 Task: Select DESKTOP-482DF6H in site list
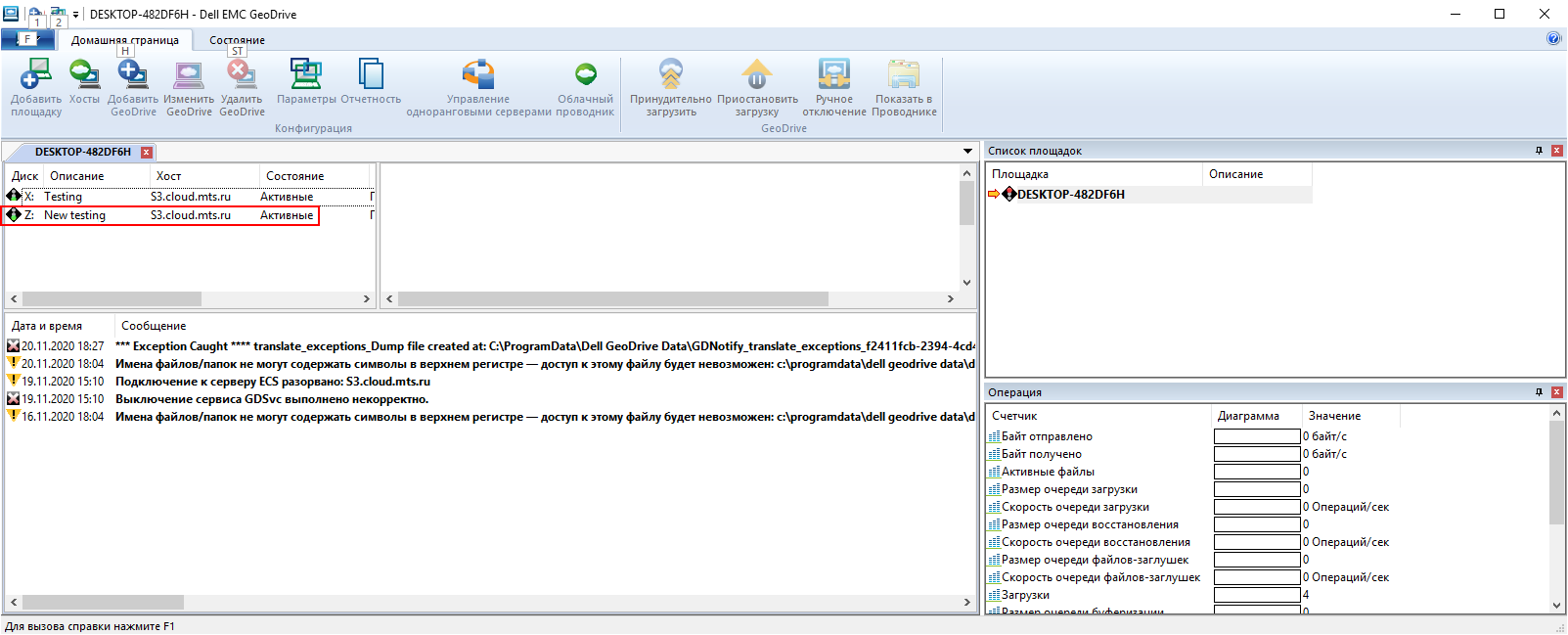click(x=1070, y=195)
